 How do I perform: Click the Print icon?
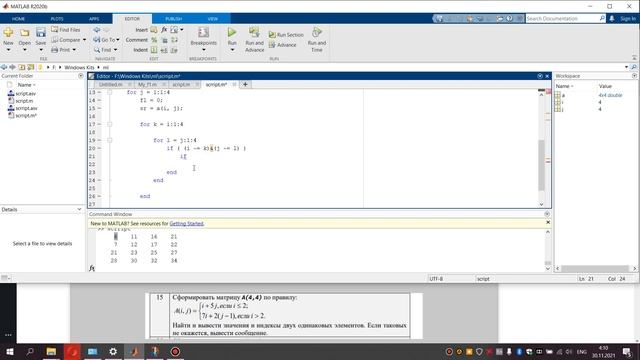[55, 50]
